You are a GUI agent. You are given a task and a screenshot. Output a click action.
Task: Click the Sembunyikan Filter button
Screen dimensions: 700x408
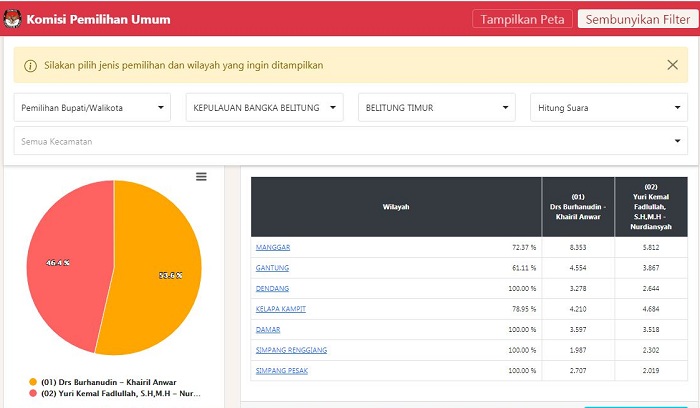(638, 19)
